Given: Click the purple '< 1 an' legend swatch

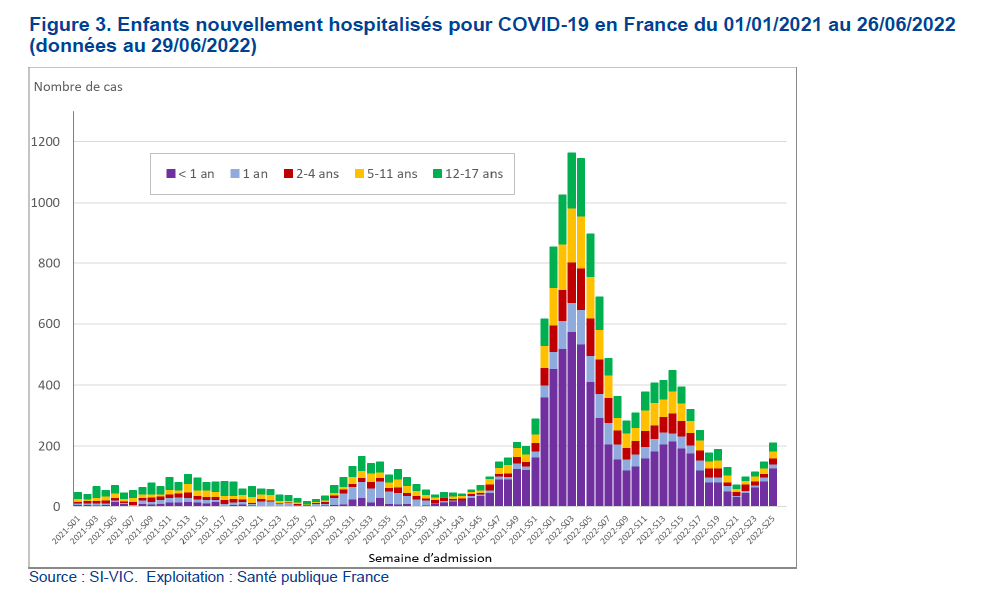Looking at the screenshot, I should coord(171,174).
